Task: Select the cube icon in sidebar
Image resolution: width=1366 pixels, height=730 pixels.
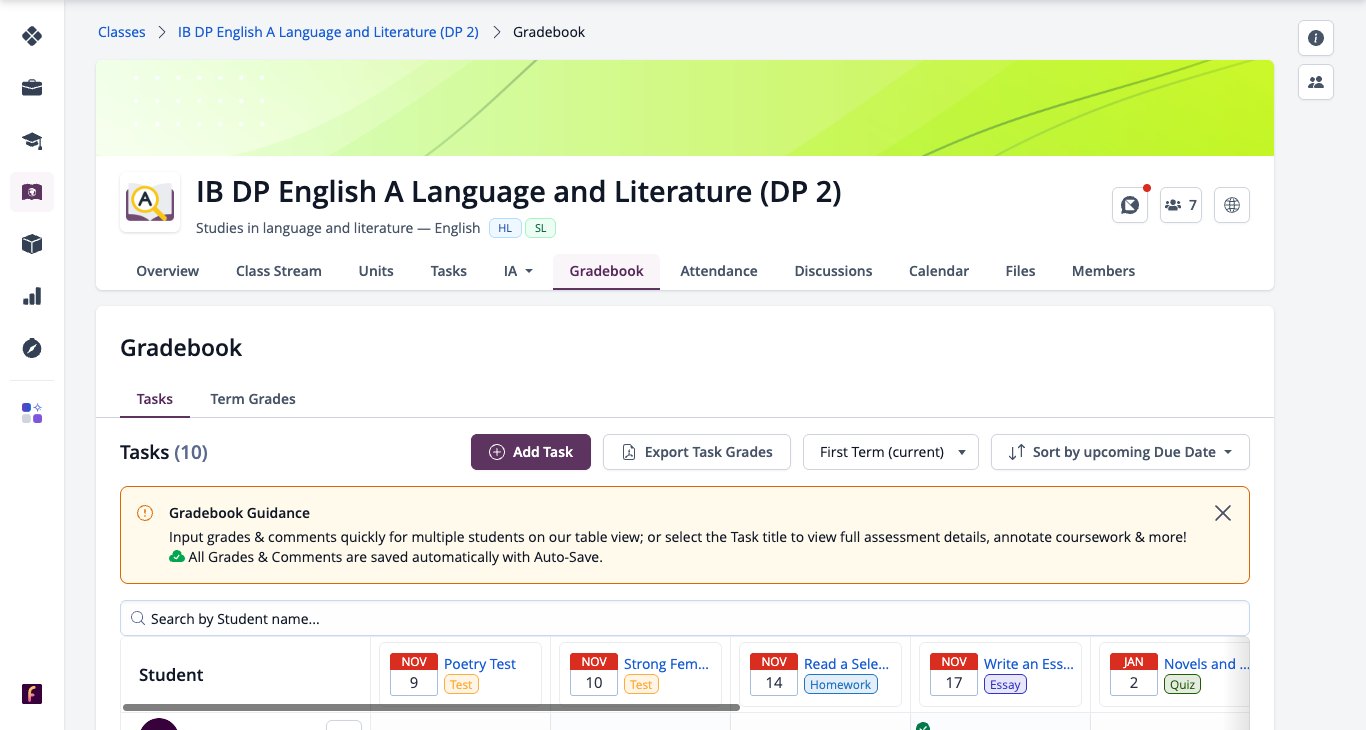Action: point(32,244)
